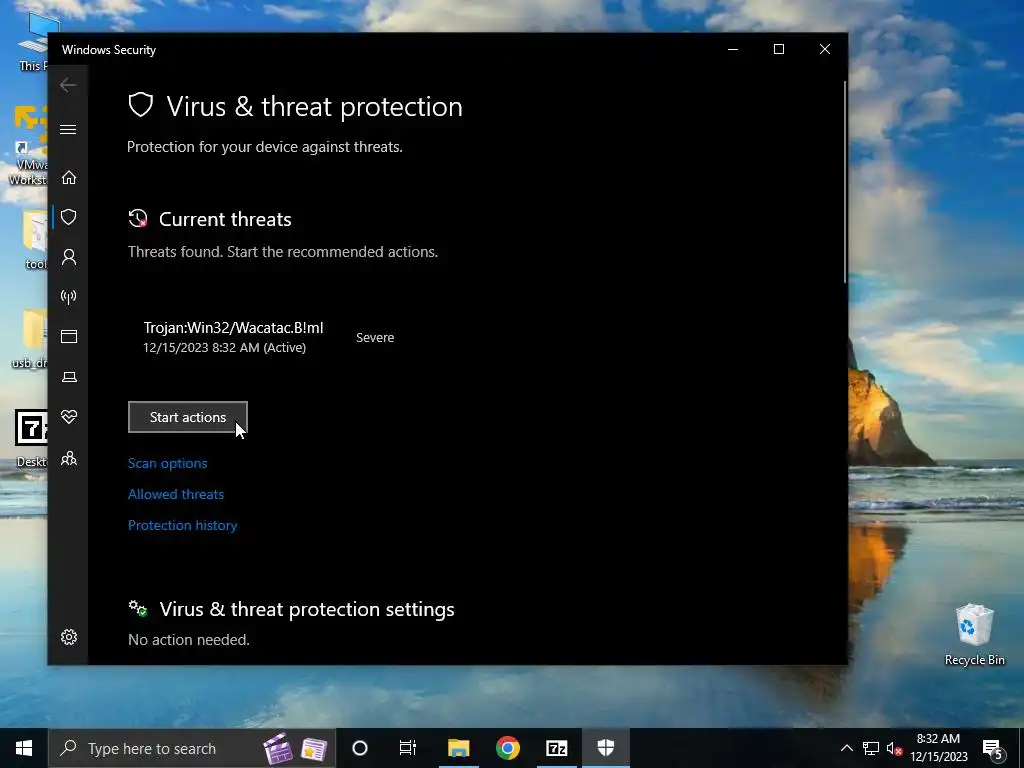This screenshot has width=1024, height=768.
Task: Click the Severe severity label
Action: click(375, 338)
